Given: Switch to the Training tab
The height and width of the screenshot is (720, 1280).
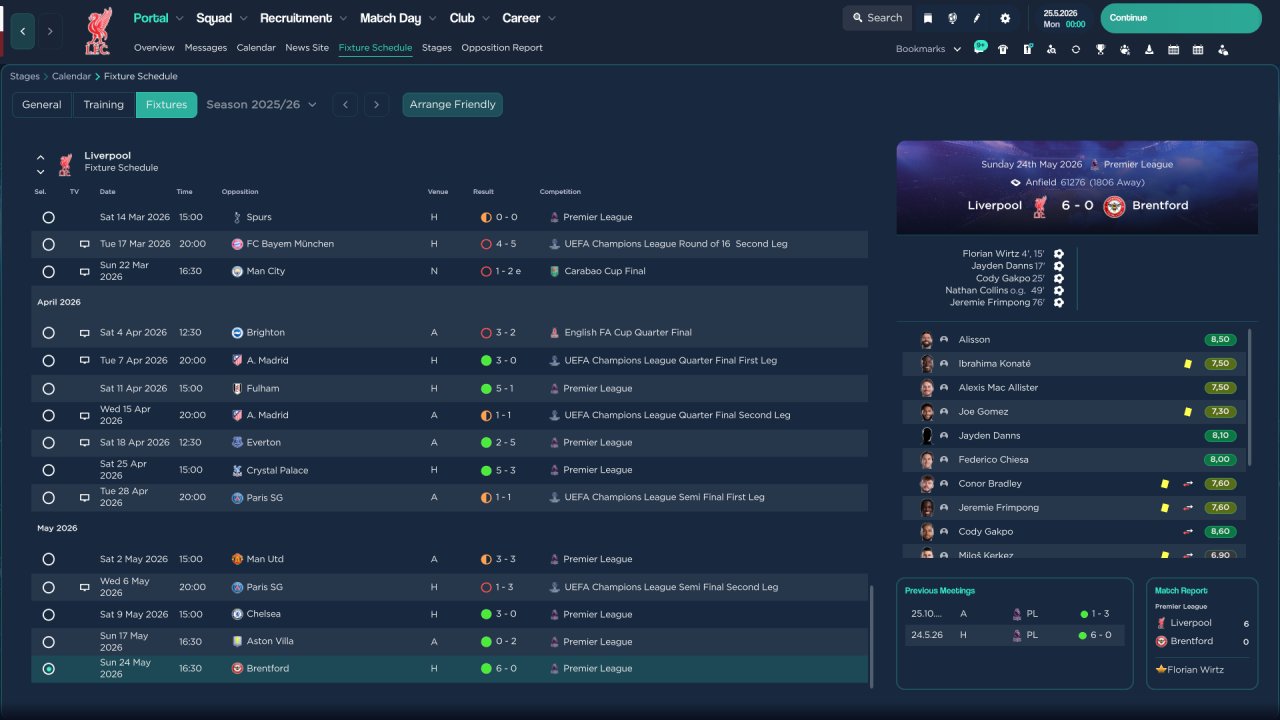Looking at the screenshot, I should 104,104.
